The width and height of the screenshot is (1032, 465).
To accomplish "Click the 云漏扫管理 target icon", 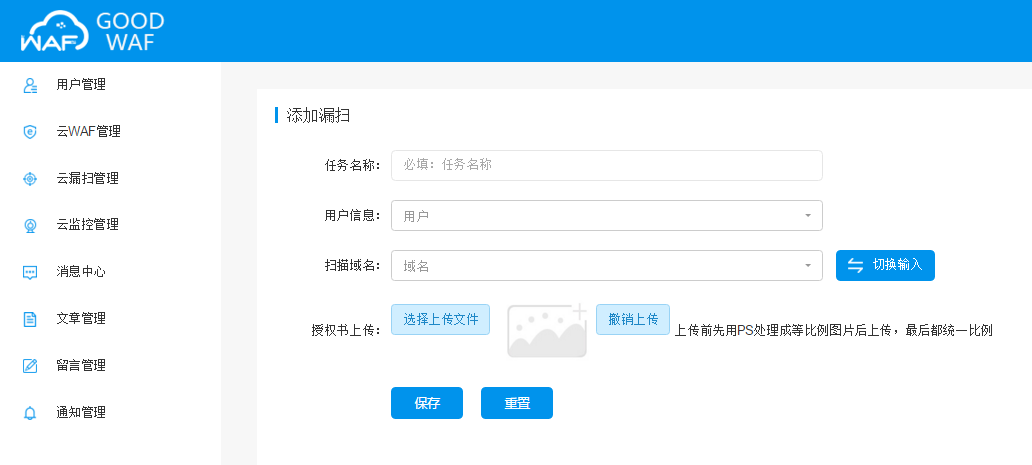I will click(x=30, y=178).
